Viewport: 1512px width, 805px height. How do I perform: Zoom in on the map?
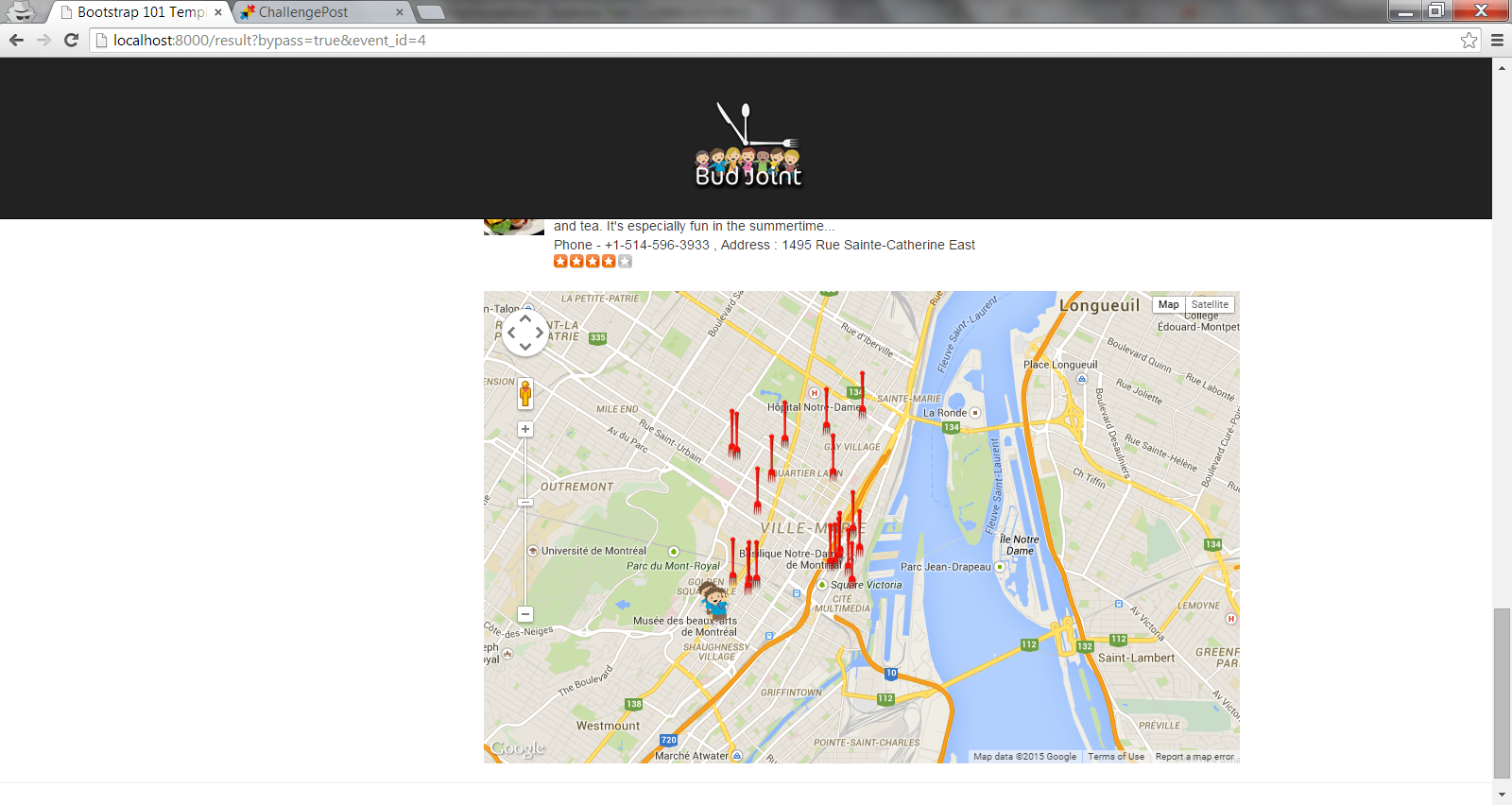pos(525,429)
